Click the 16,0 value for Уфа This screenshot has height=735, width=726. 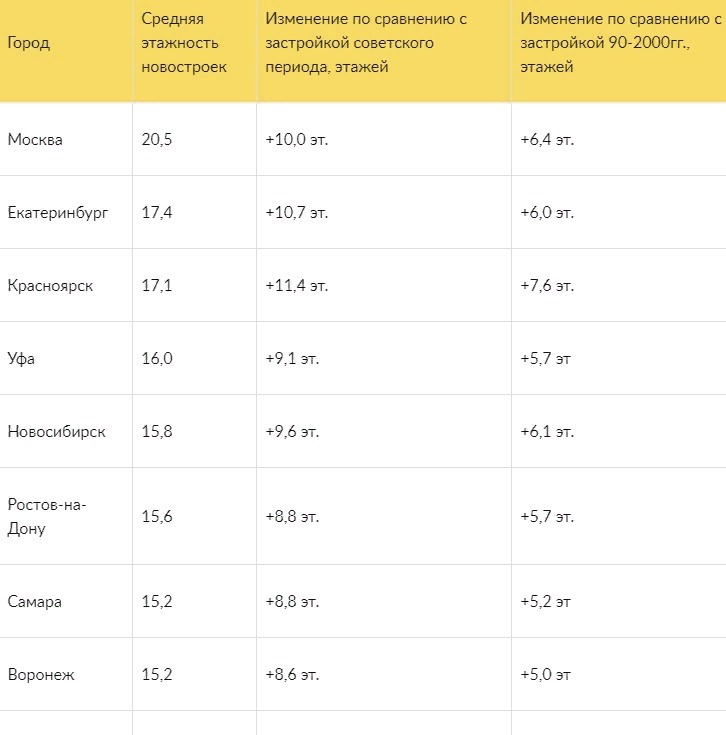[157, 359]
